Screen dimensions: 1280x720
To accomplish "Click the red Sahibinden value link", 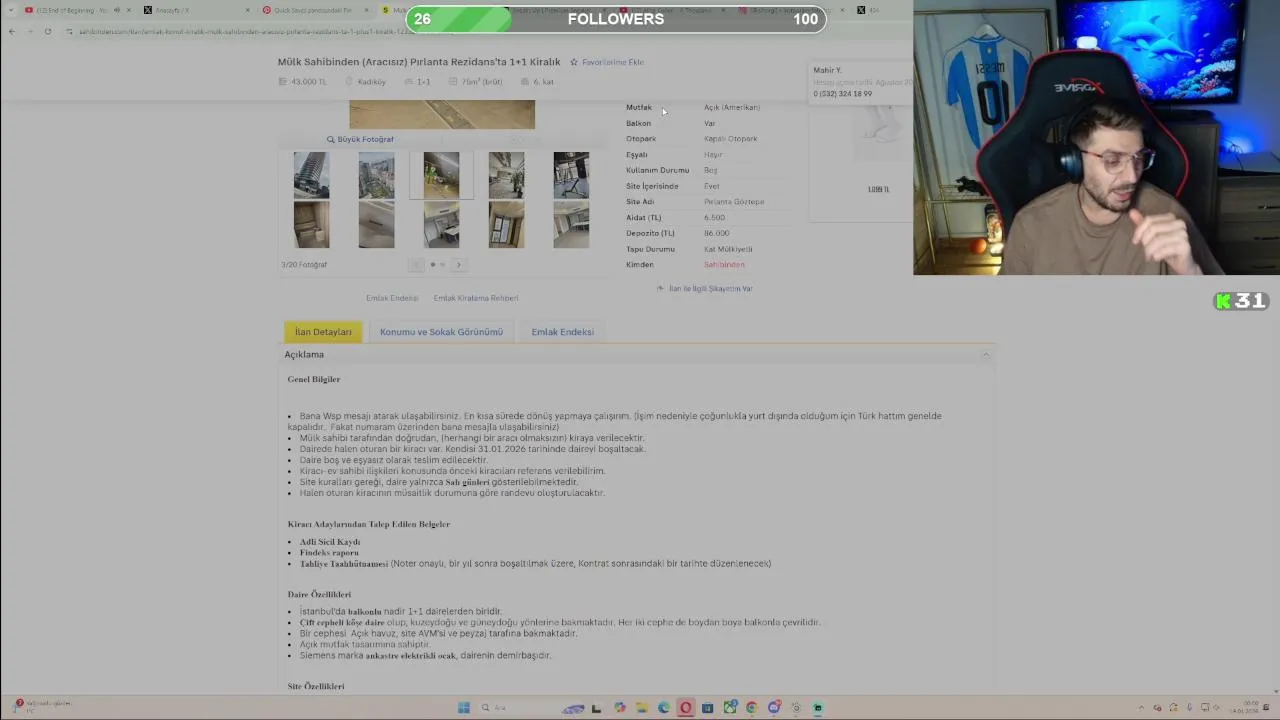I will click(724, 265).
